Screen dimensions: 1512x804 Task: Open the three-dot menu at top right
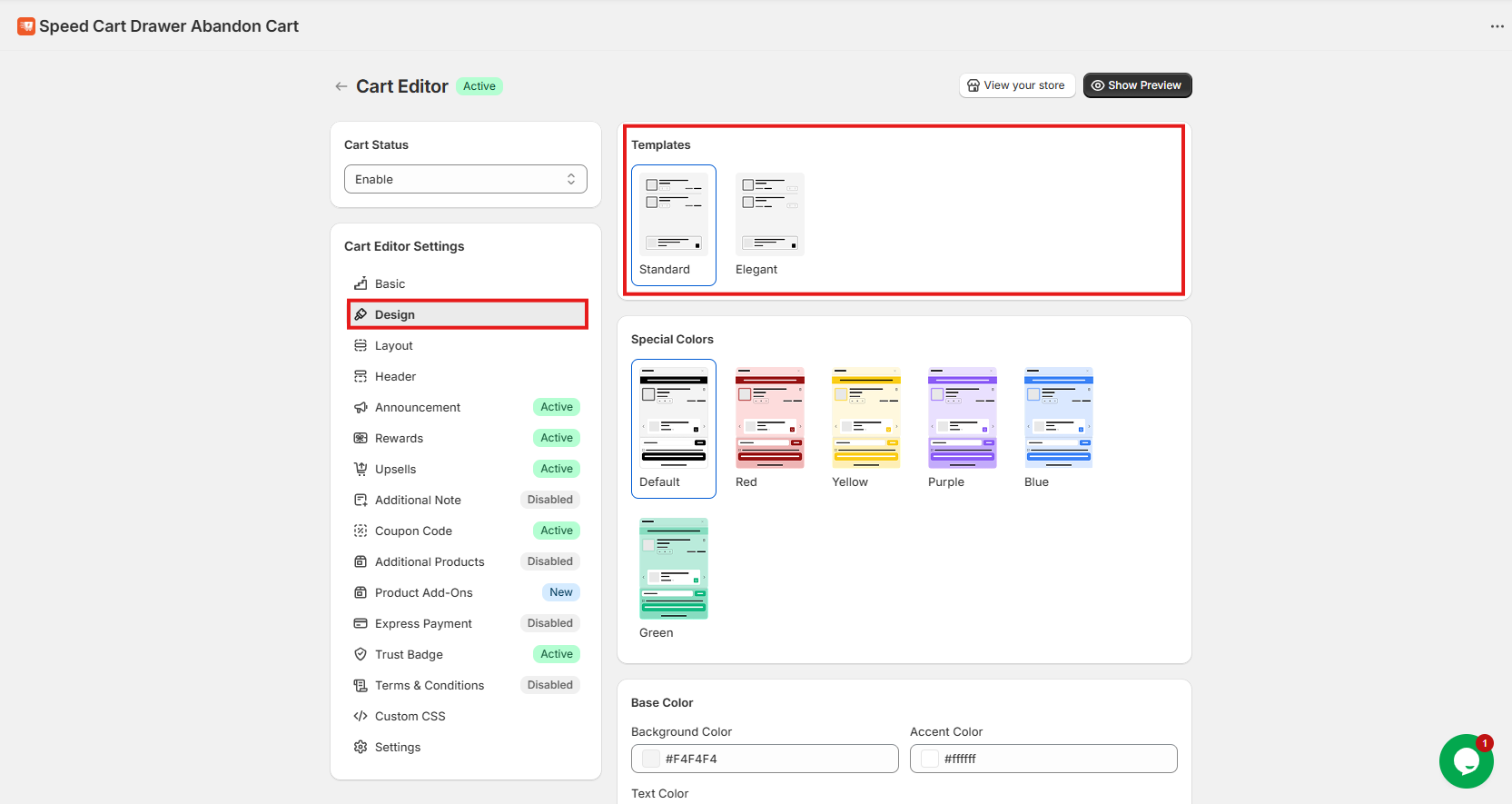tap(1497, 26)
